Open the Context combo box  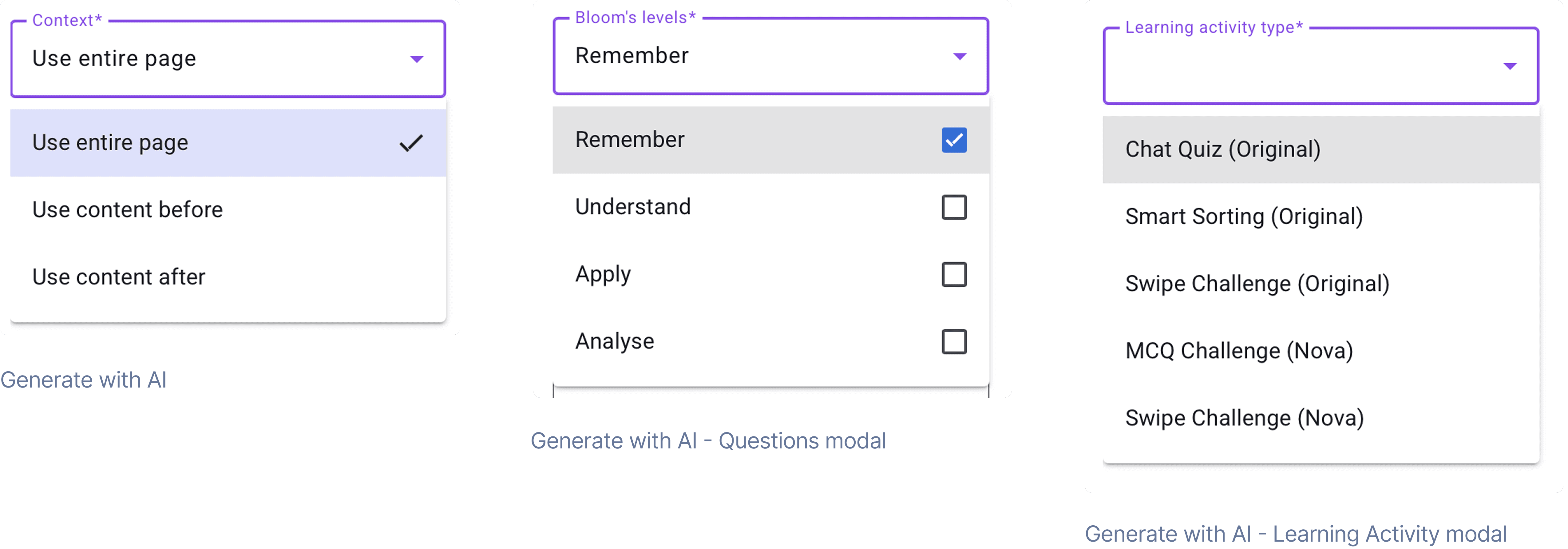click(228, 59)
